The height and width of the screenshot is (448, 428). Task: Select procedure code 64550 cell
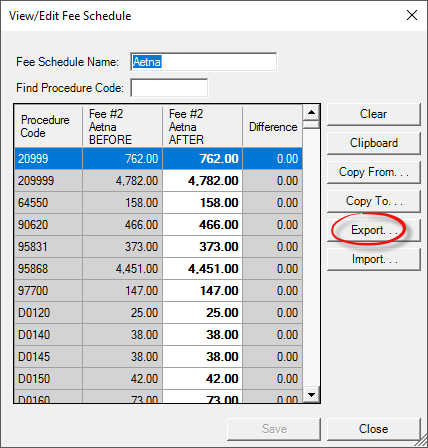(x=49, y=203)
